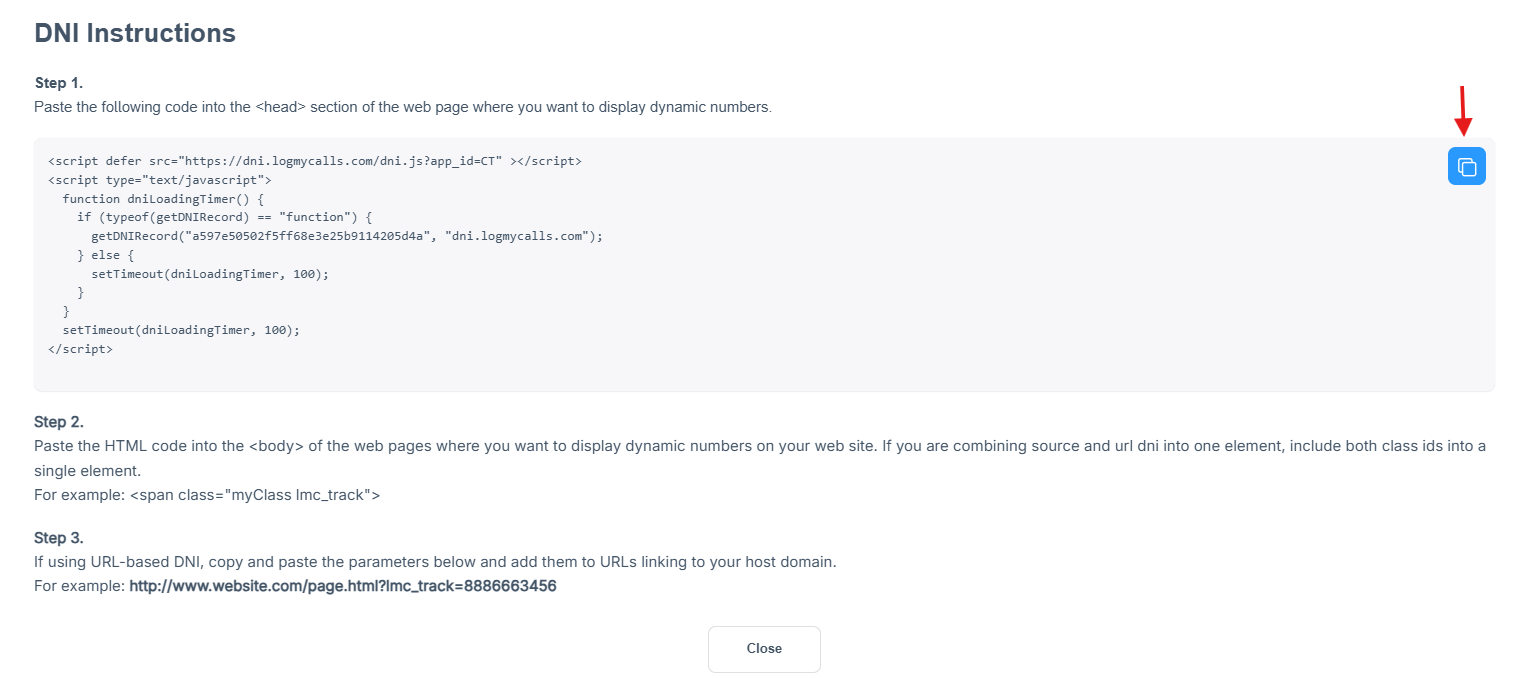Click the typeof(getDNIRecord) condition line
1522x678 pixels.
(x=224, y=217)
